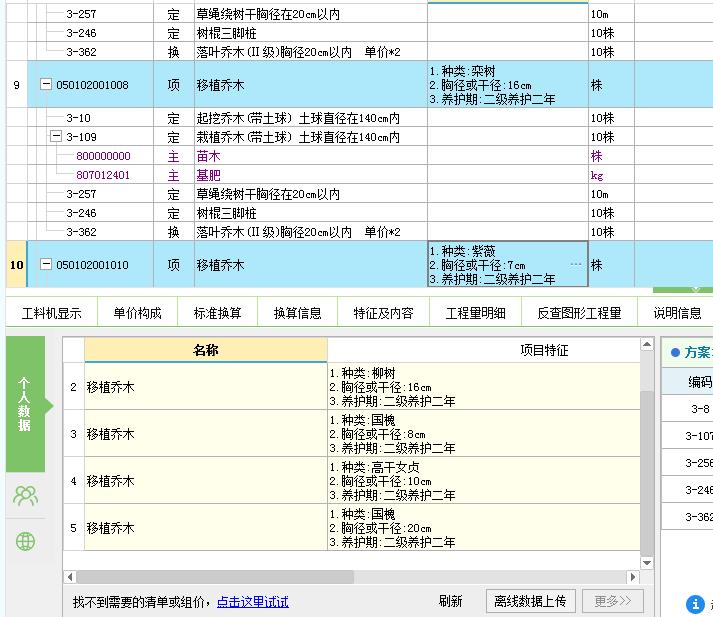Click feature cell with 国槐 20cm
The image size is (713, 617).
pos(484,527)
